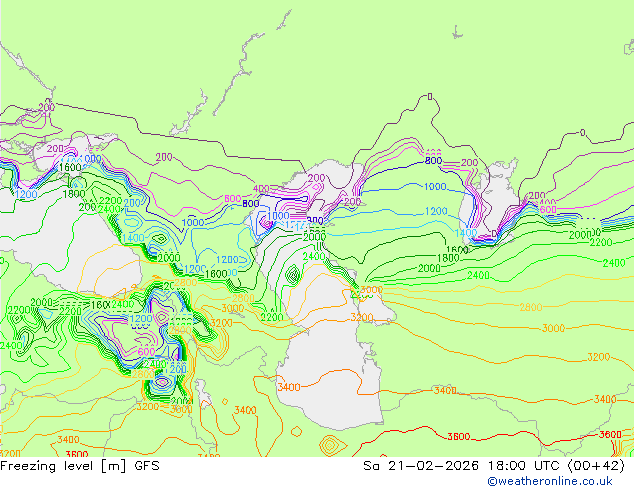This screenshot has width=634, height=490.
Task: Click the magenta 400 label left of the 800 label
Action: [261, 189]
